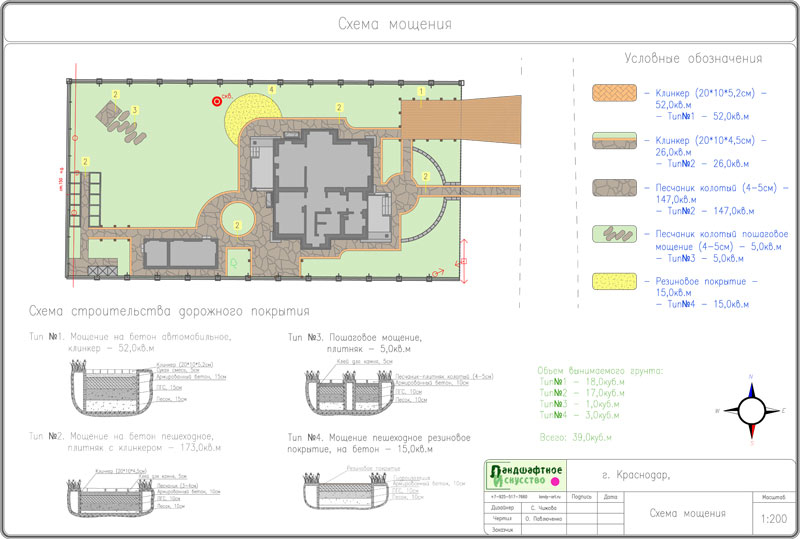Click the line Тип№3 – 1,0куб.м
Image resolution: width=800 pixels, height=539 pixels.
click(580, 404)
